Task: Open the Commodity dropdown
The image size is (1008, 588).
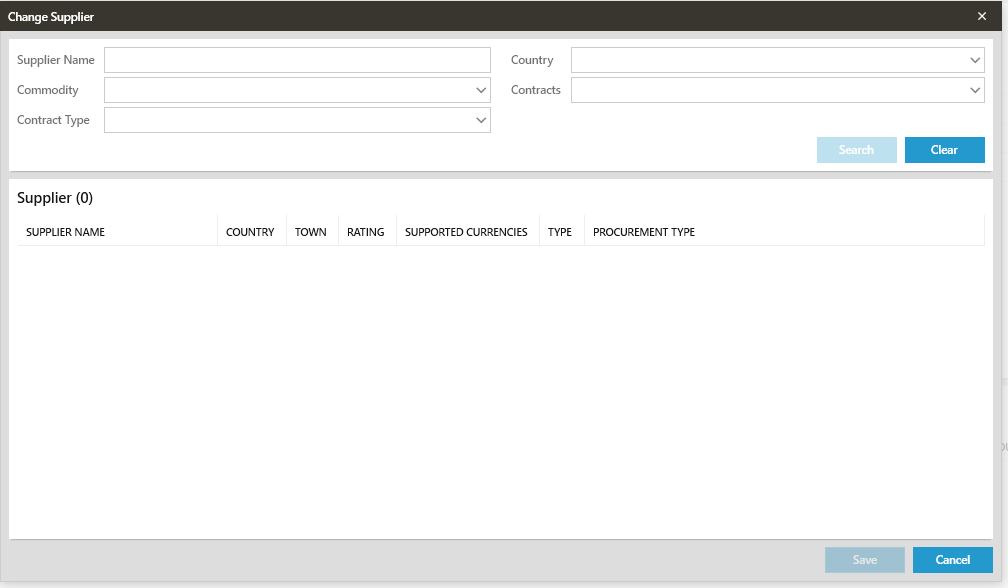Action: click(x=297, y=90)
